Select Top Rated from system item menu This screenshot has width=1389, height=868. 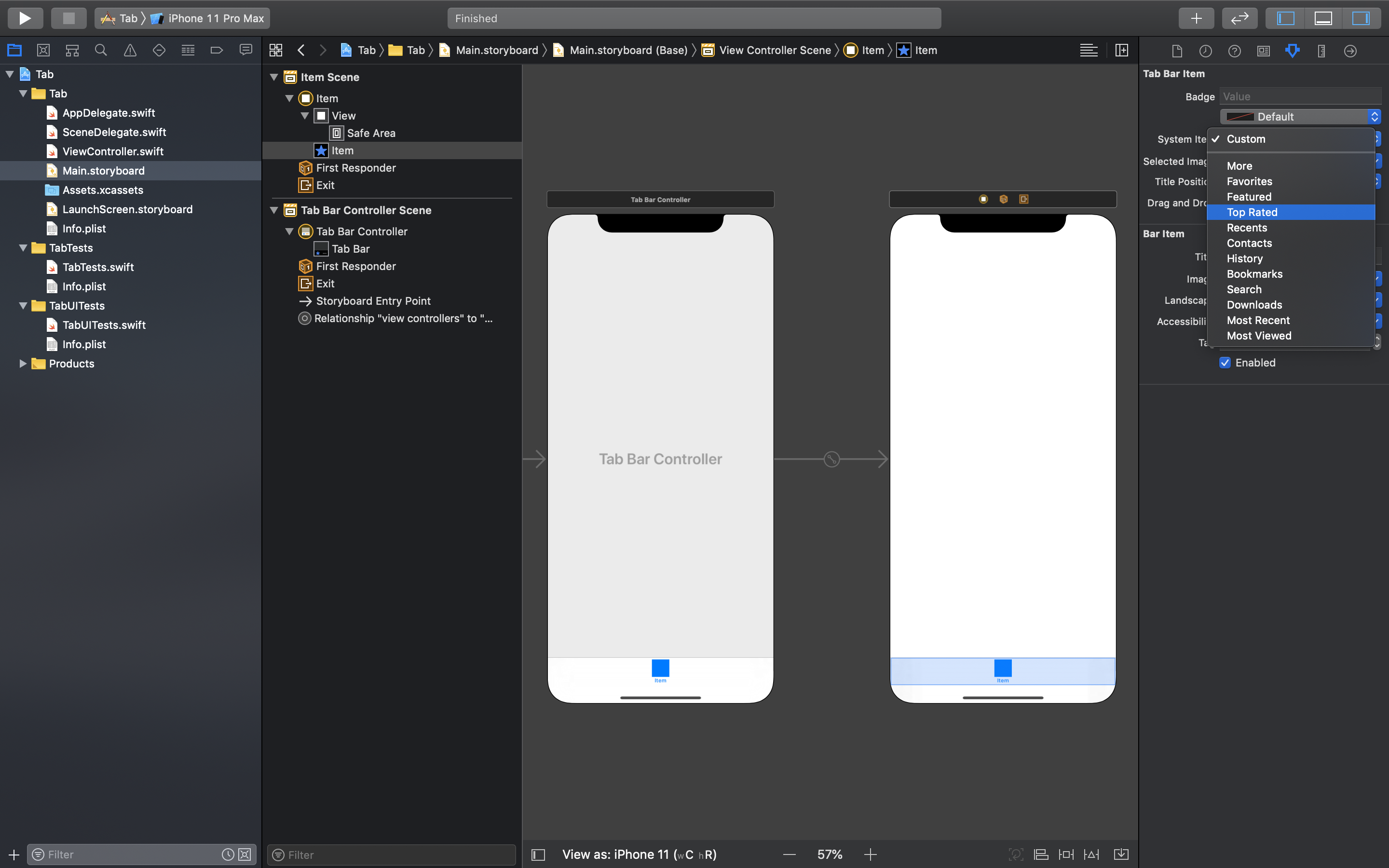point(1252,212)
